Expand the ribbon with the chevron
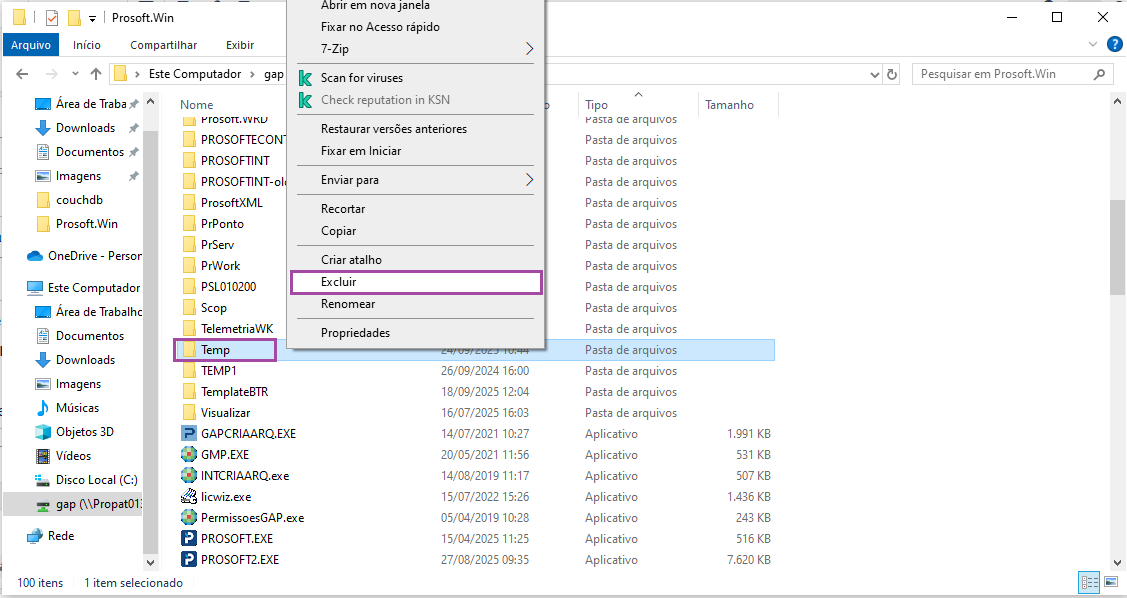Image resolution: width=1127 pixels, height=598 pixels. click(1094, 45)
